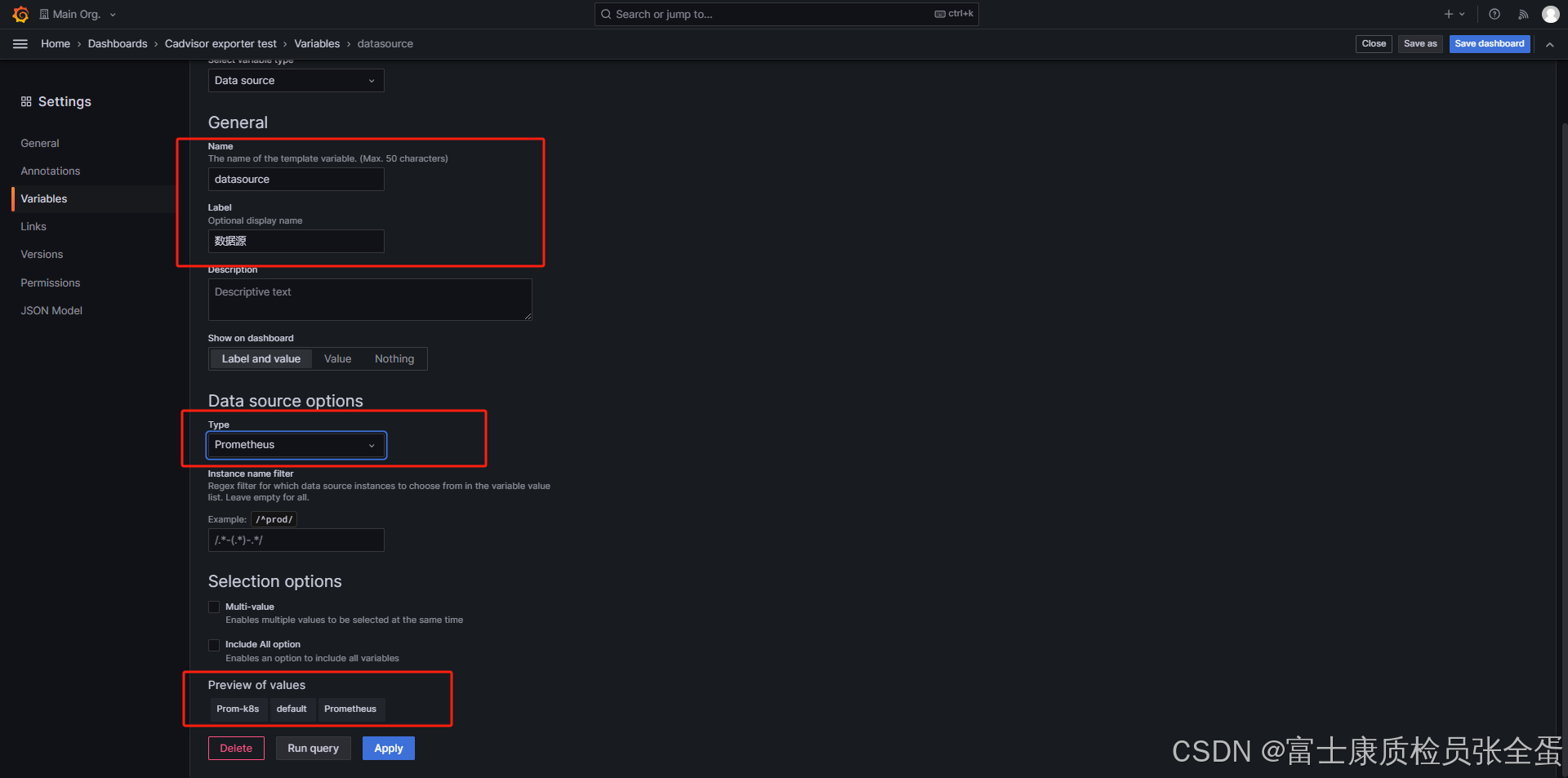Open Links settings section
Screen dimensions: 1568x778
pos(33,226)
